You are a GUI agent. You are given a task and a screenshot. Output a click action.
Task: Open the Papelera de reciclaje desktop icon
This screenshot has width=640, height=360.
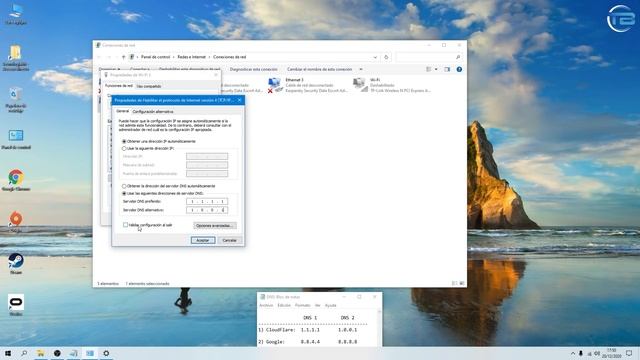coord(16,100)
